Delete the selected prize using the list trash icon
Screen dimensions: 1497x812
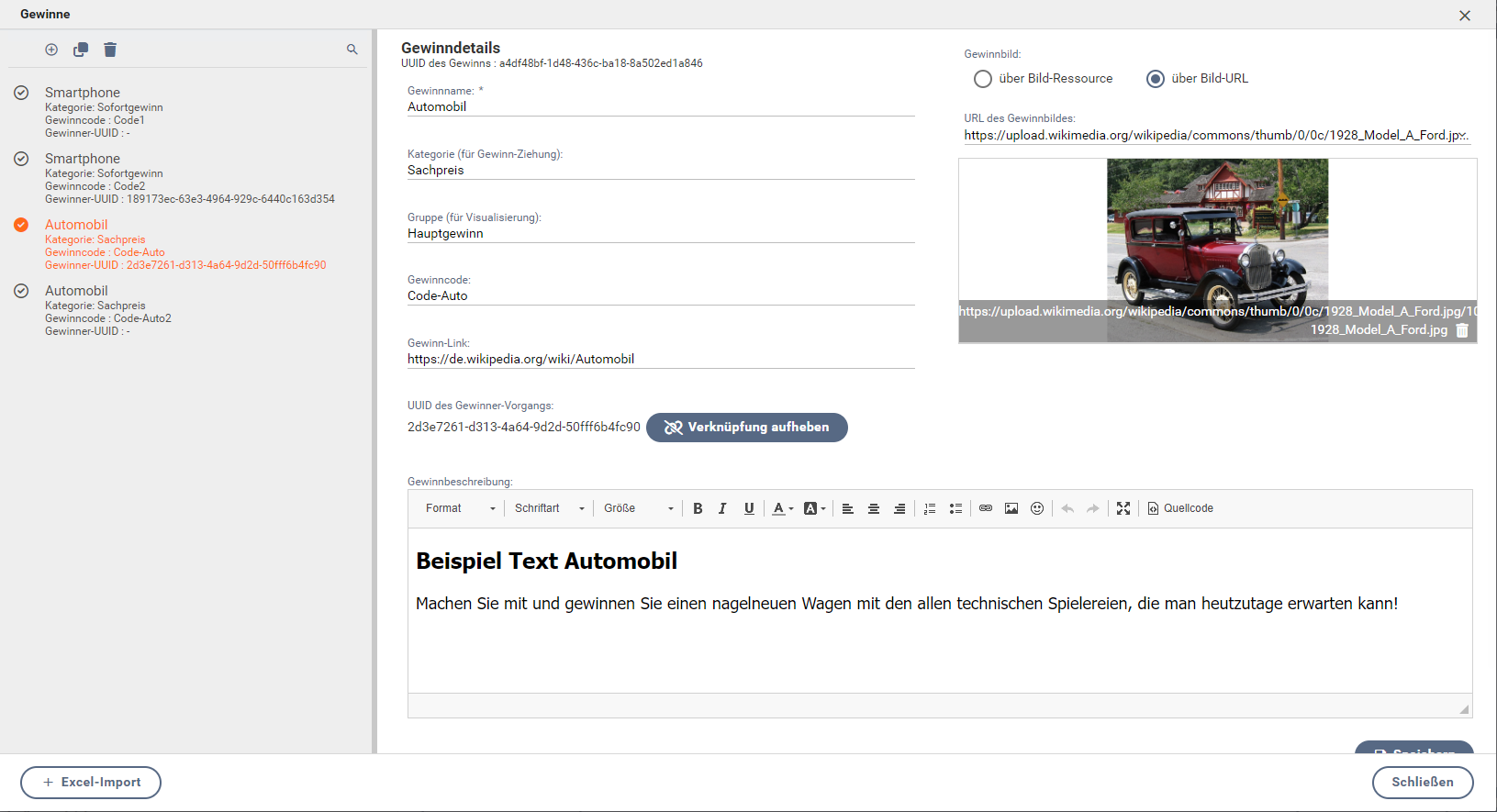click(x=110, y=50)
